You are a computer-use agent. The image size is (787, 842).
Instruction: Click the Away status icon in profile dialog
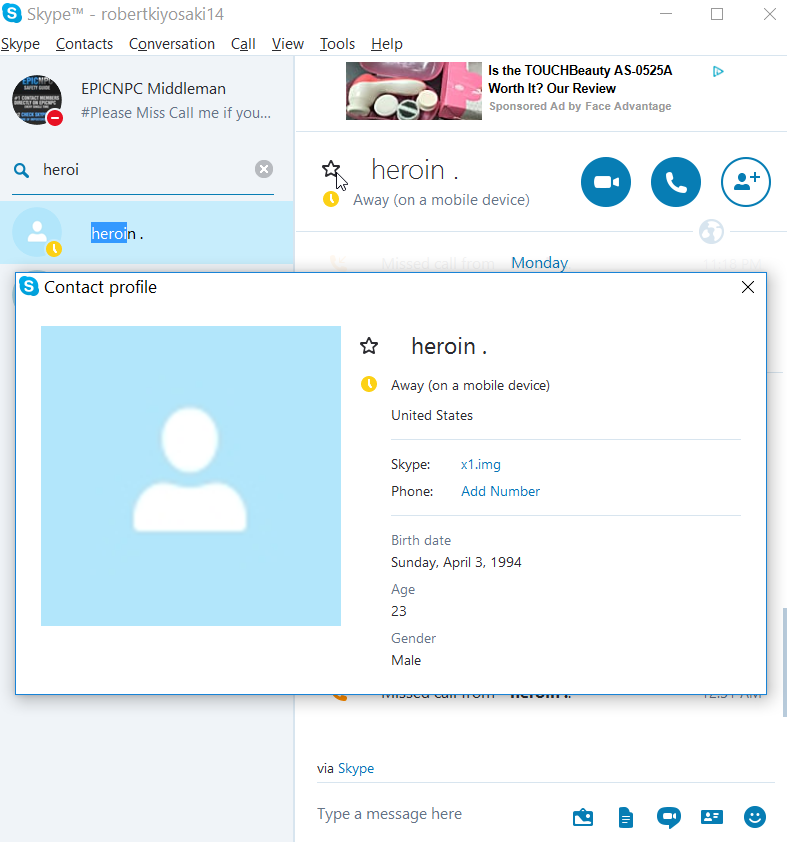[x=369, y=384]
